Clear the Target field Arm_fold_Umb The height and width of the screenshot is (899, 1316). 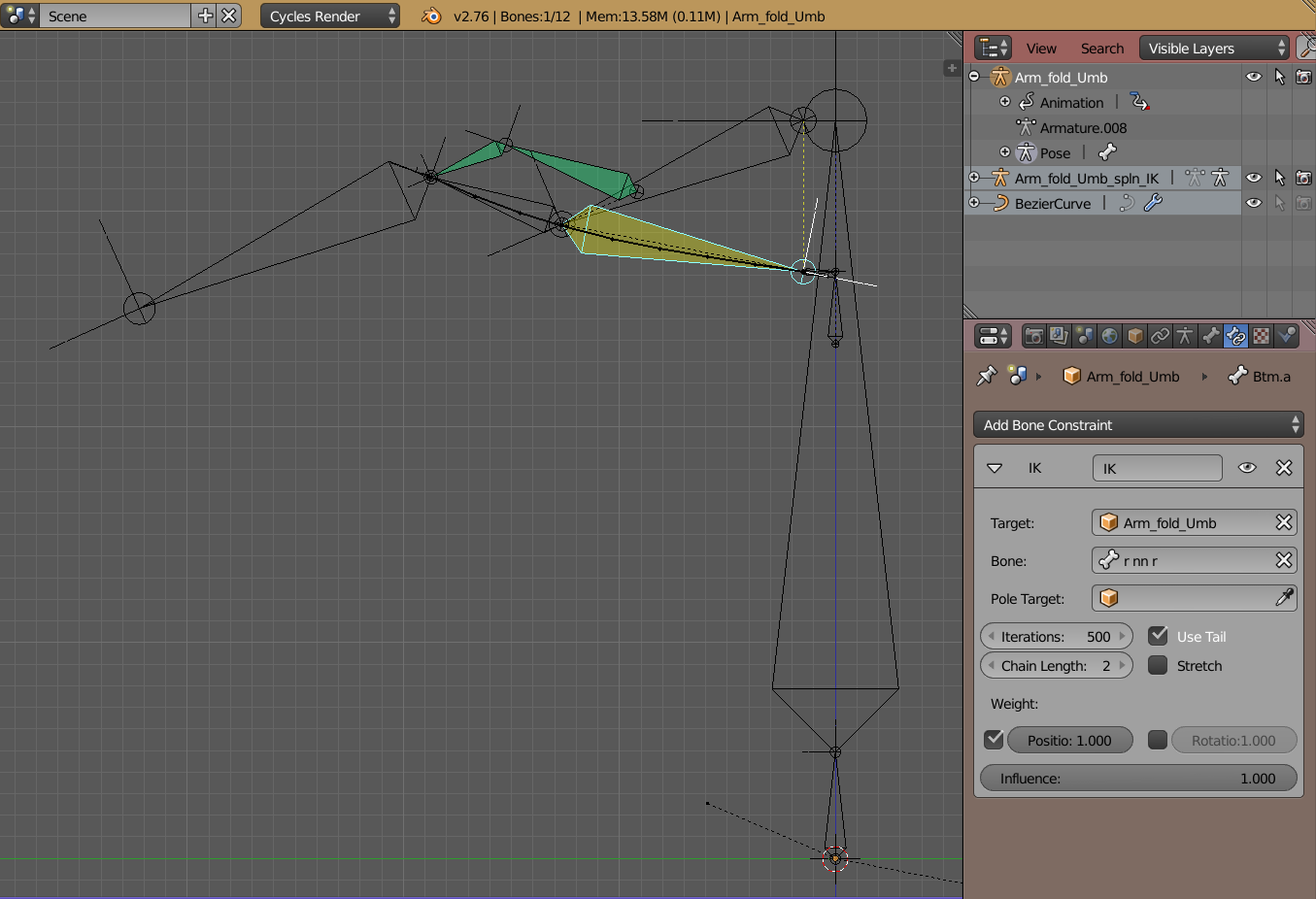[x=1284, y=522]
